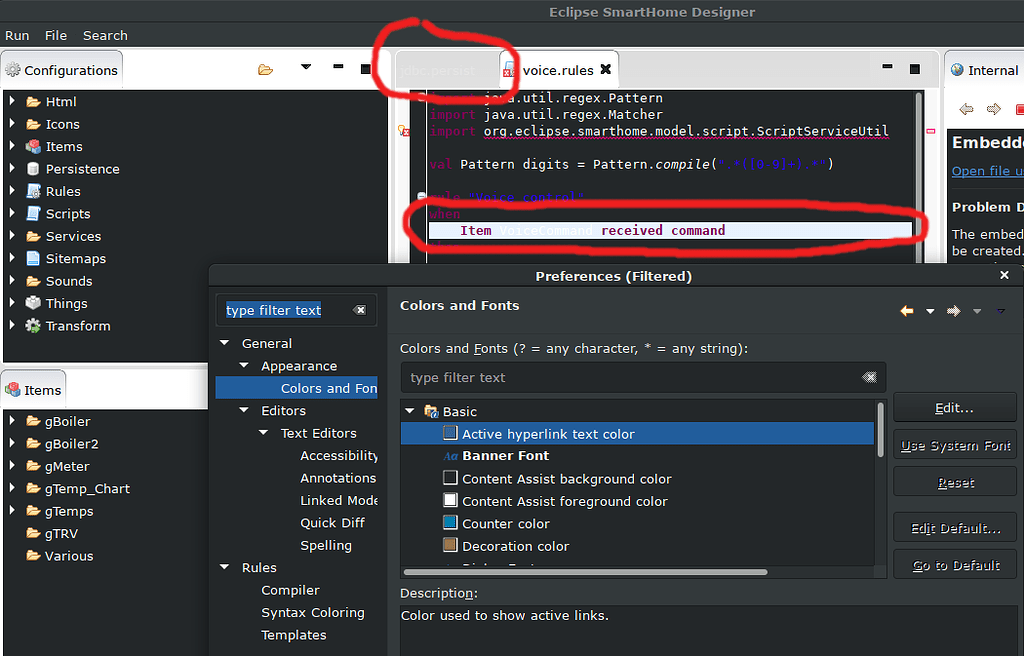The height and width of the screenshot is (656, 1024).
Task: Click the blue back arrow in Colors and Fonts header
Action: 907,311
